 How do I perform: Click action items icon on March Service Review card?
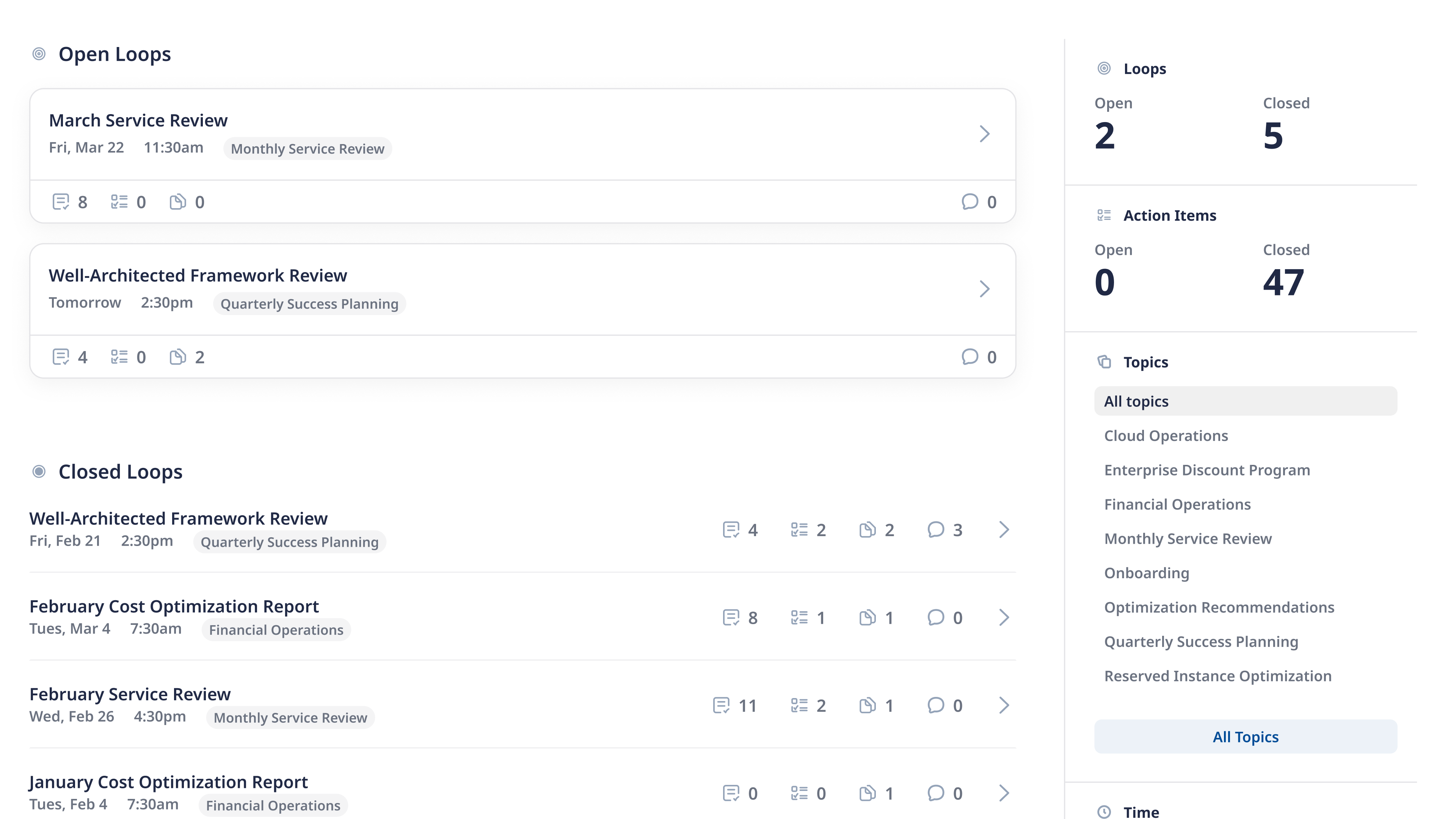(119, 202)
